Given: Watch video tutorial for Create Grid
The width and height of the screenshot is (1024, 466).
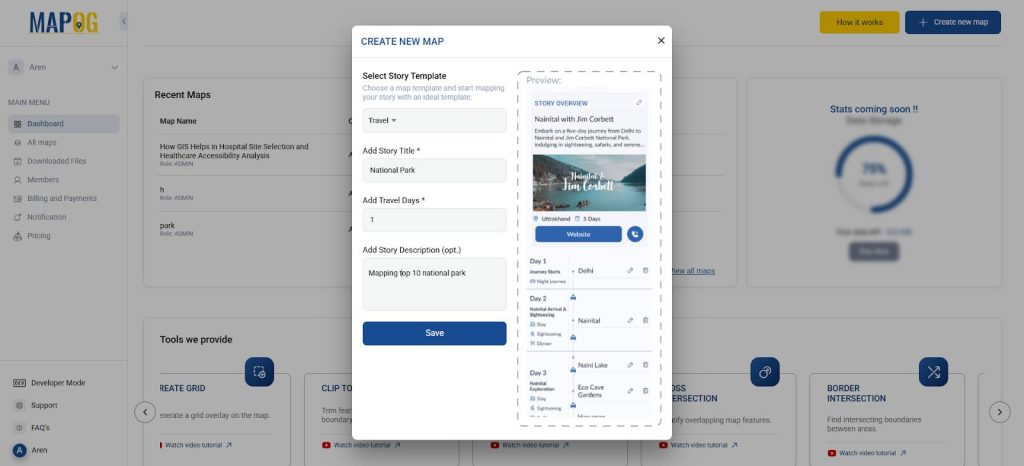Looking at the screenshot, I should [196, 445].
